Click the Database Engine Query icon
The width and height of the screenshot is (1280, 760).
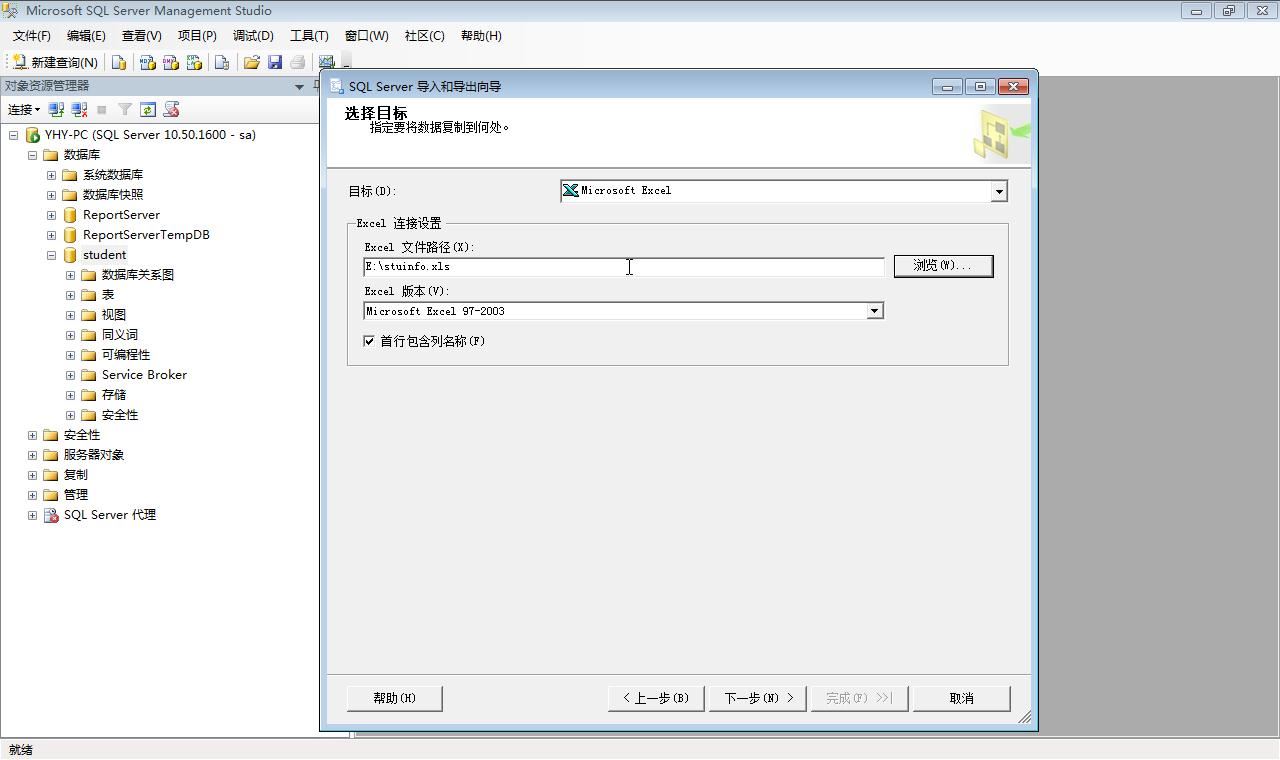click(x=119, y=62)
